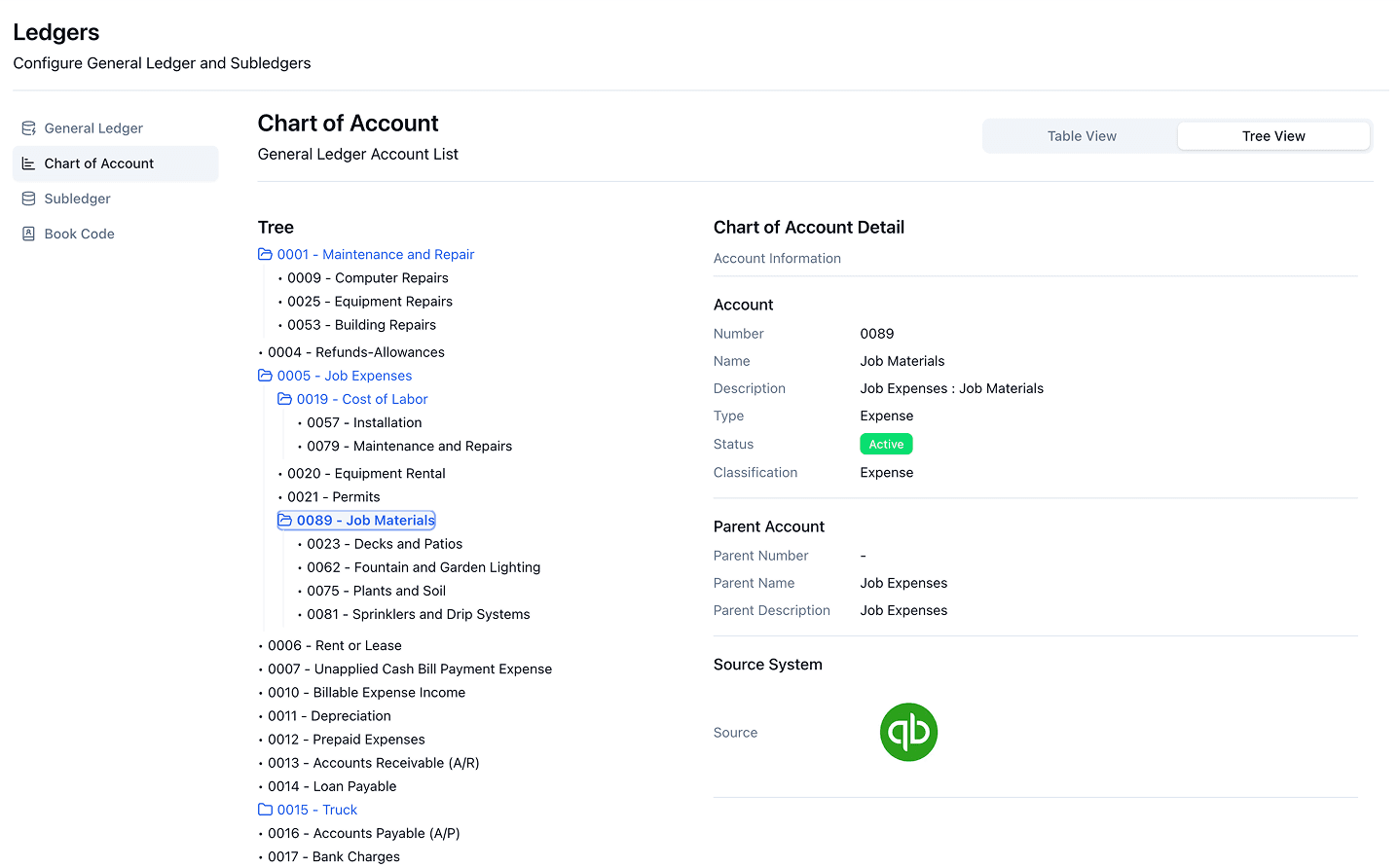The image size is (1400, 868).
Task: Select 0025 - Equipment Repairs account
Action: [x=370, y=302]
